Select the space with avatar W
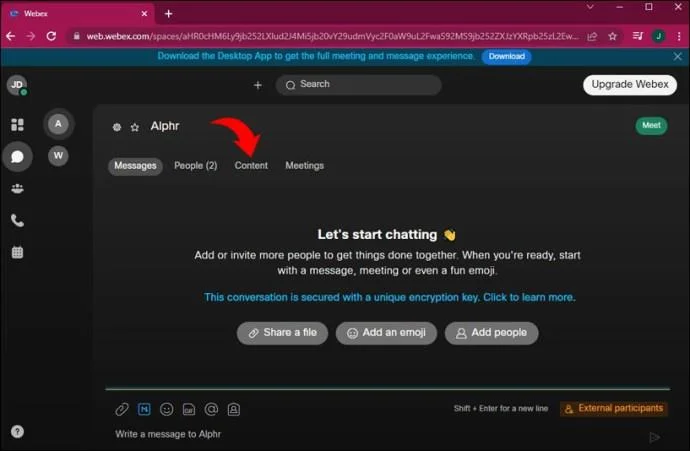 coord(58,156)
